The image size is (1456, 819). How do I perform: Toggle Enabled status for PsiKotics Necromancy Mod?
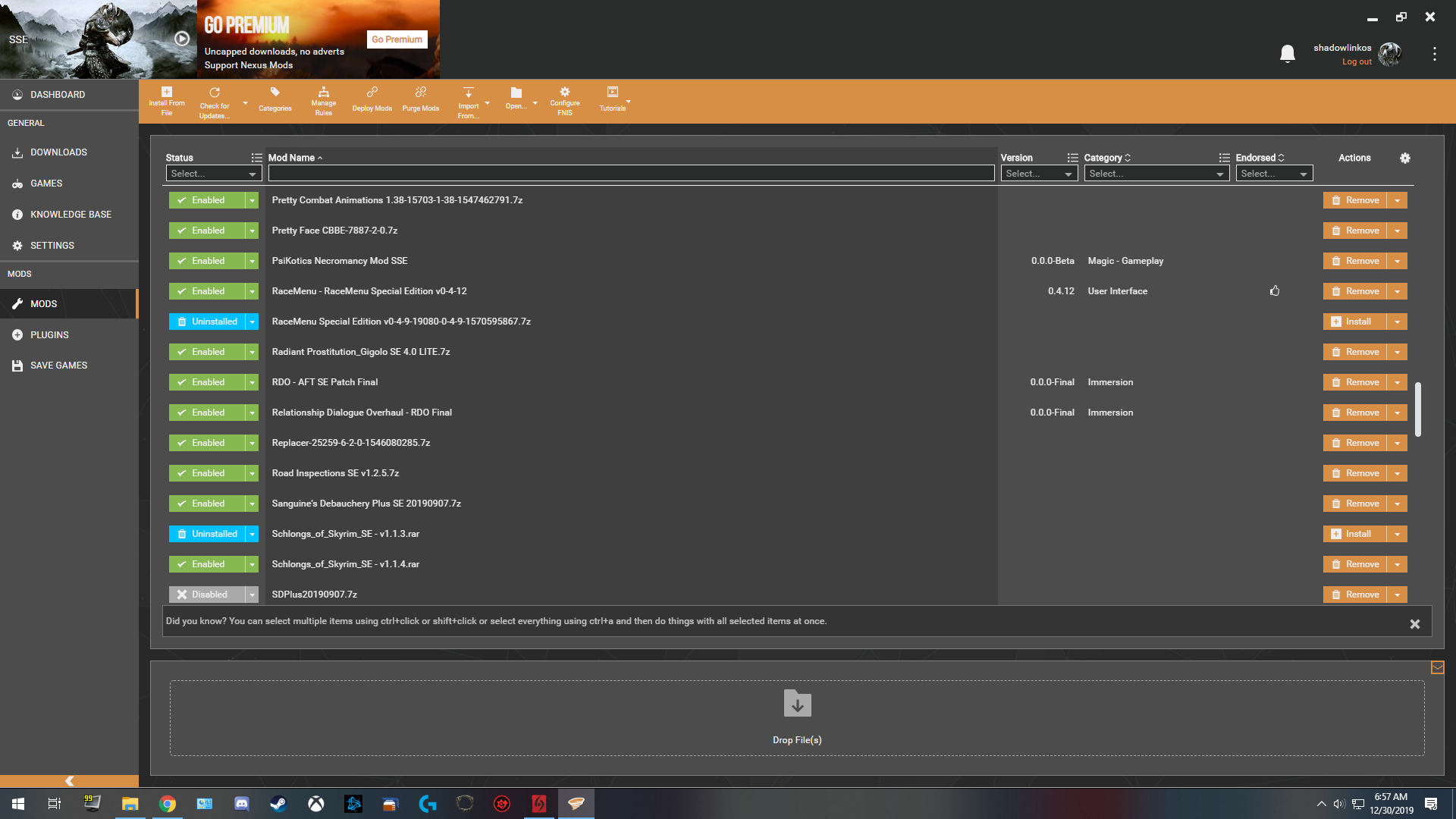click(207, 261)
